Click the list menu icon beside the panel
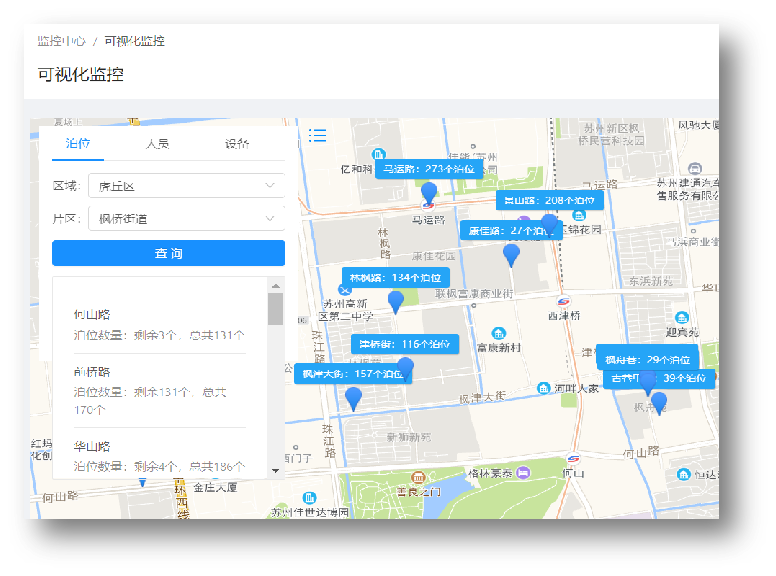Screen dimensions: 776x576 tap(317, 135)
